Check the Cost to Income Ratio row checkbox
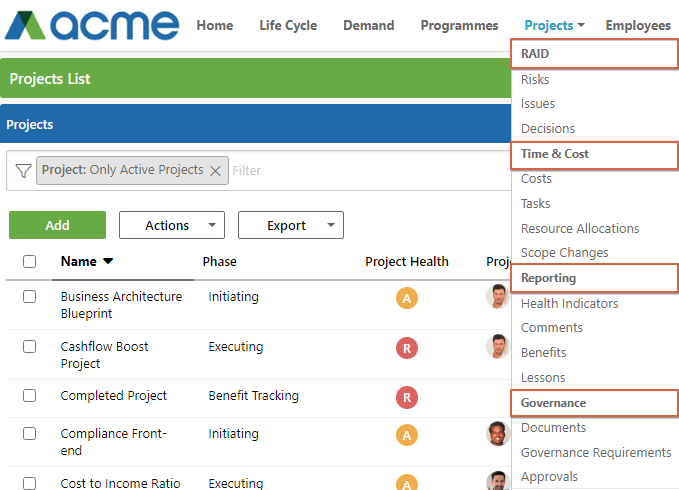 click(29, 483)
